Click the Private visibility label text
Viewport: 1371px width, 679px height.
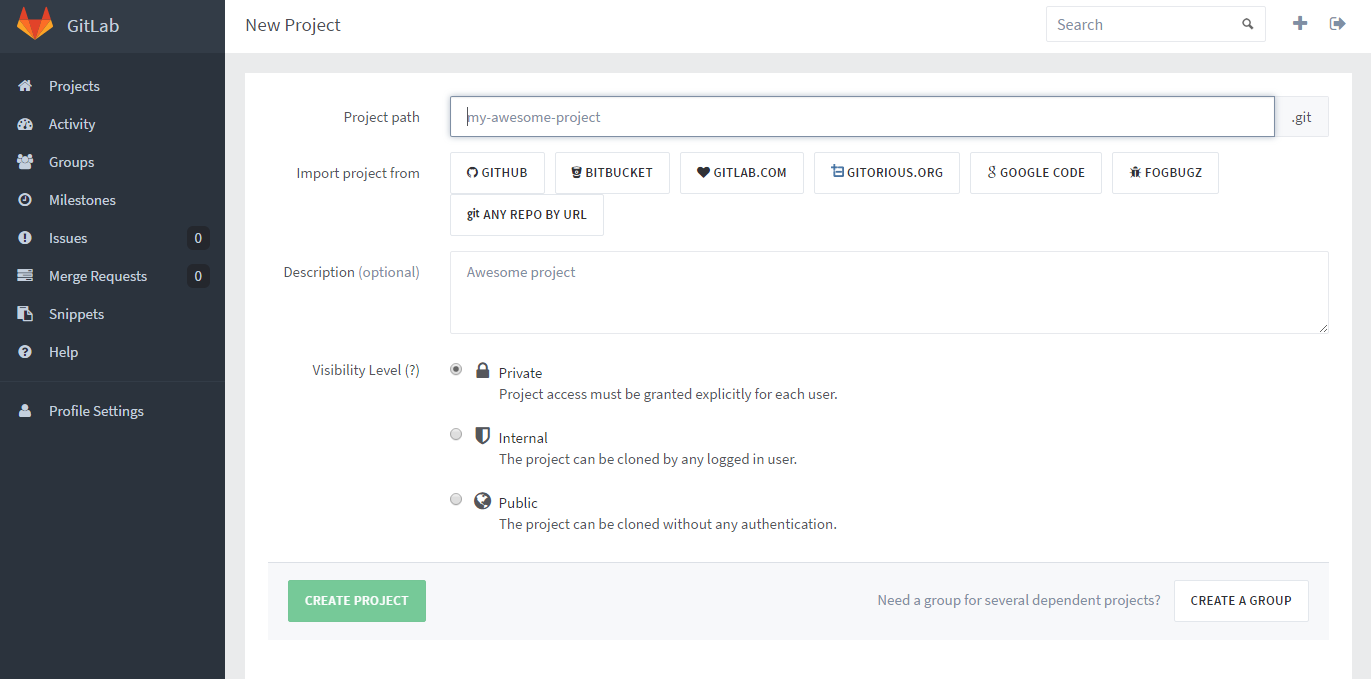point(520,373)
